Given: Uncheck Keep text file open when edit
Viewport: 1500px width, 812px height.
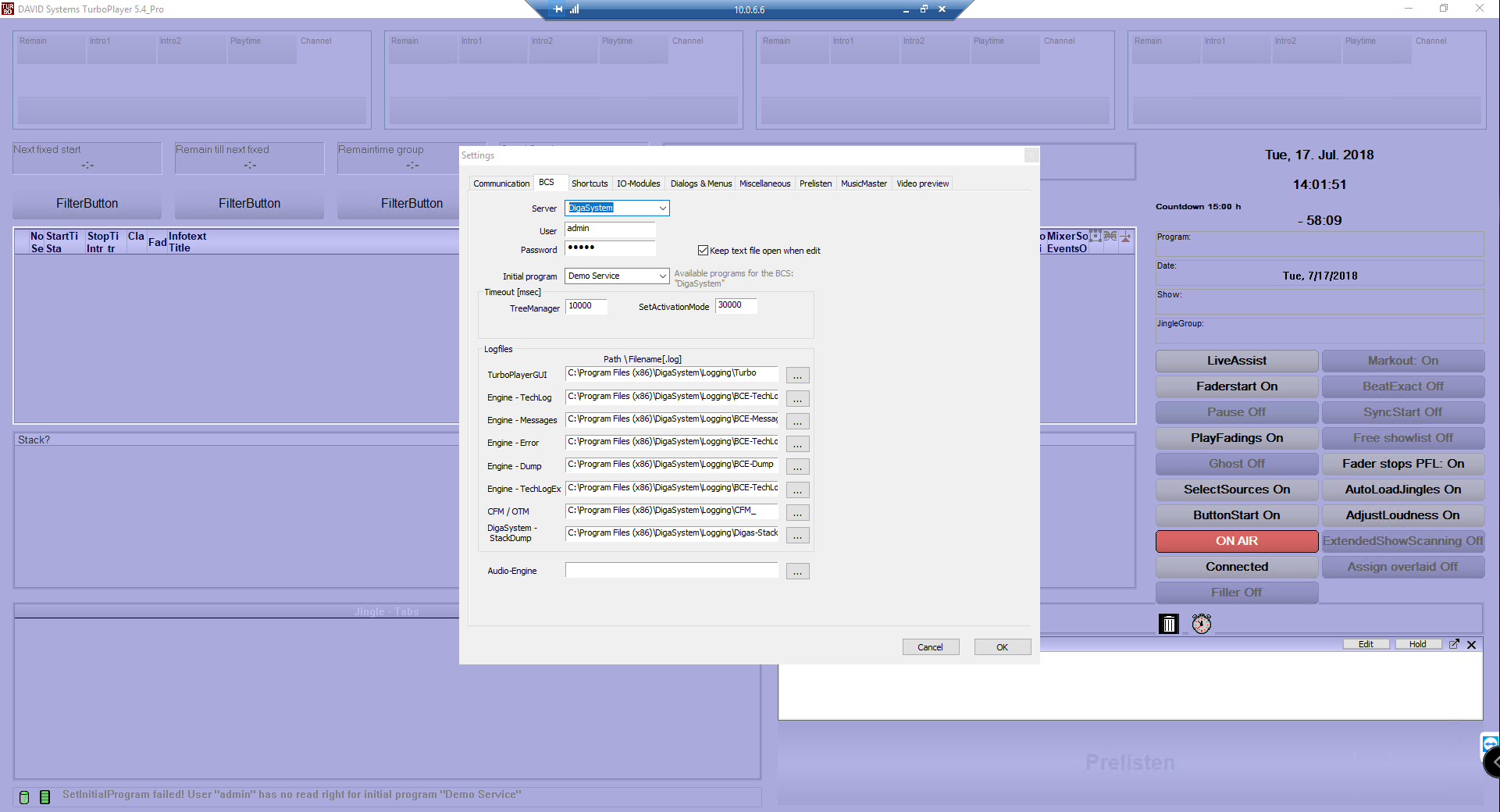Looking at the screenshot, I should [x=703, y=251].
